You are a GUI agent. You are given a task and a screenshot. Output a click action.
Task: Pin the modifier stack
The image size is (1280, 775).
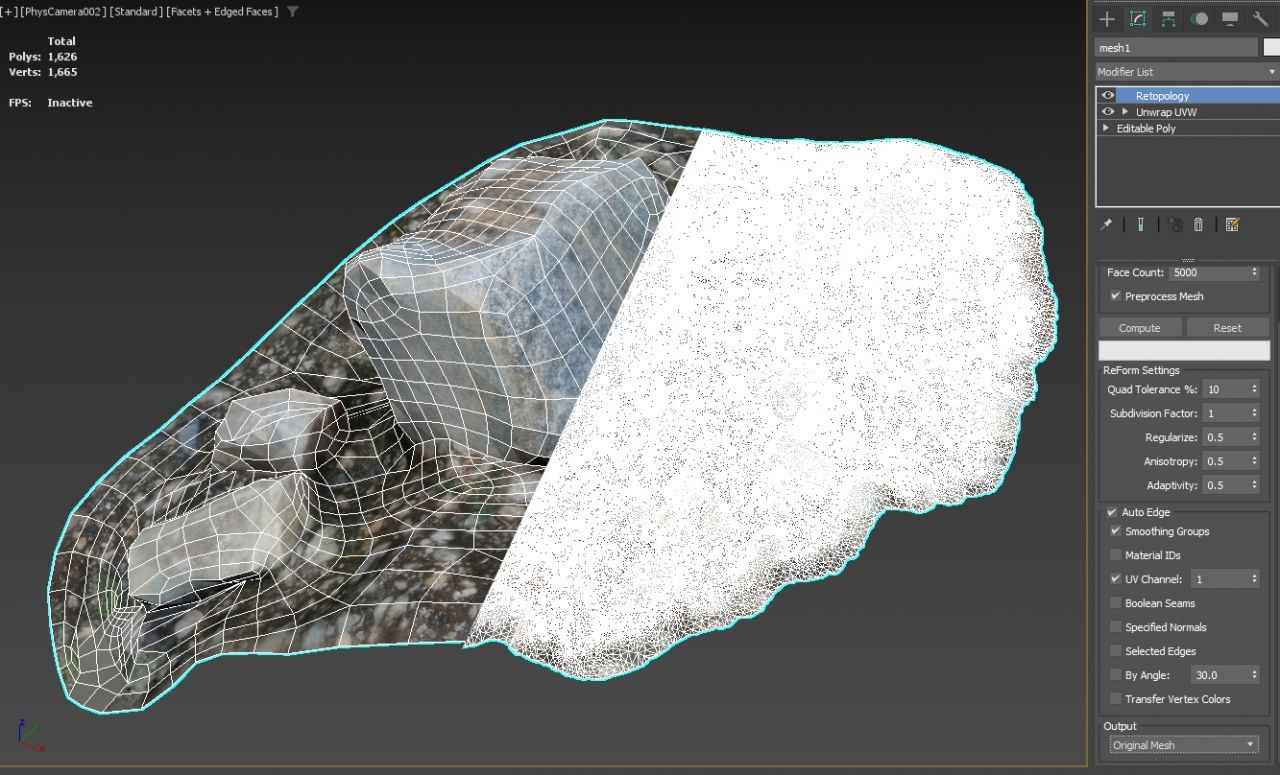1106,224
